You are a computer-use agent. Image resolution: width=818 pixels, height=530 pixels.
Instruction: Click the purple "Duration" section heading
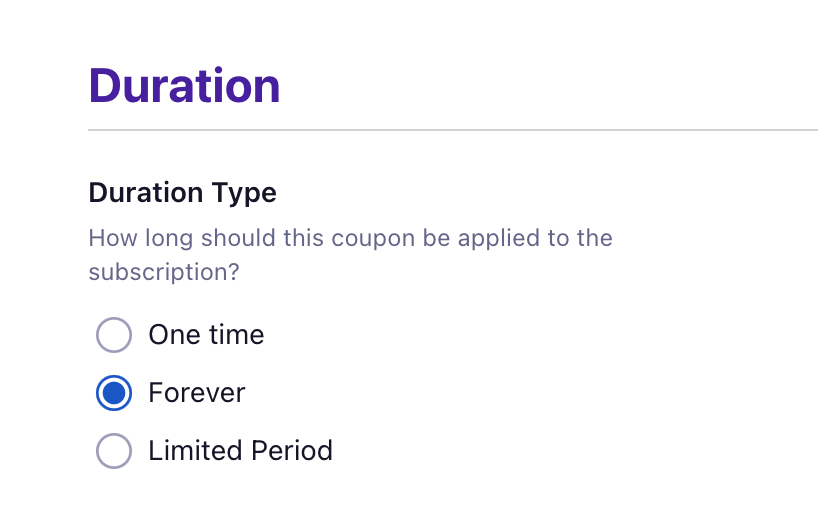[184, 86]
